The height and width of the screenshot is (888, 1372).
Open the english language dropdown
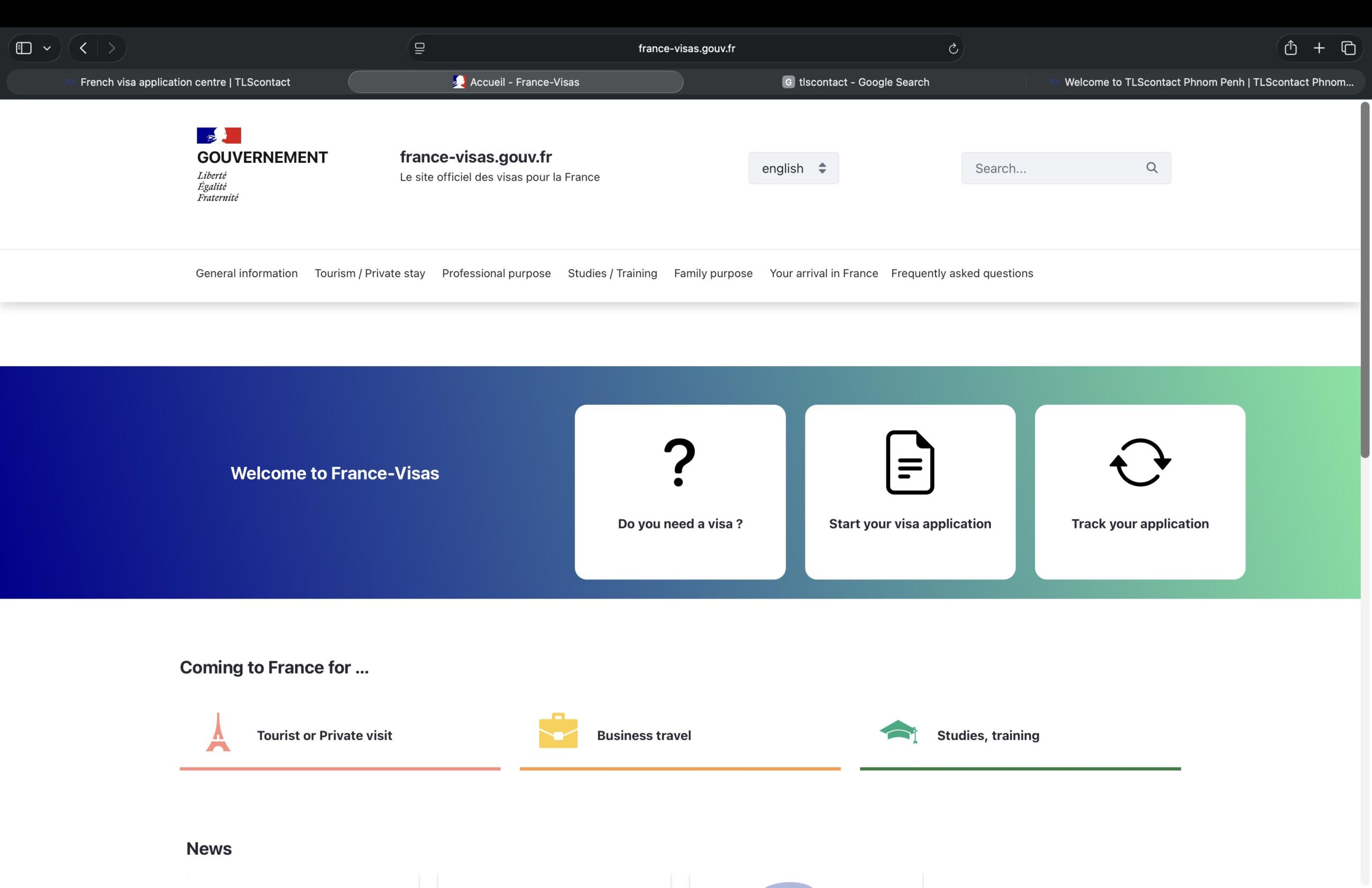pos(793,168)
